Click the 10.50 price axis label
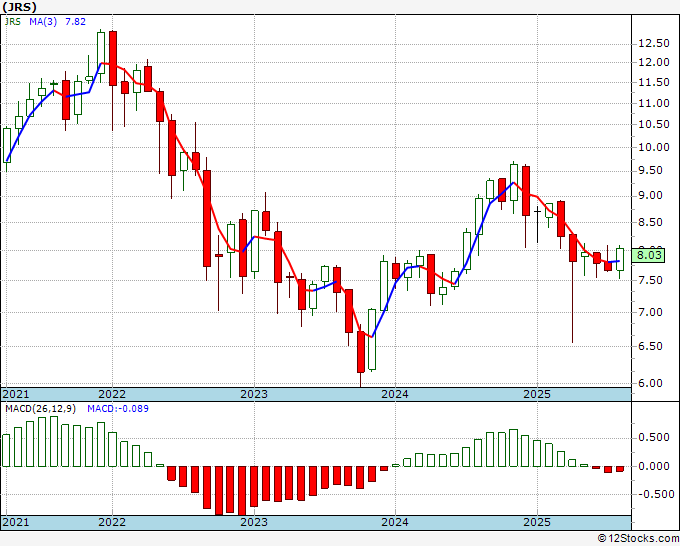Viewport: 680px width, 546px height. point(654,124)
